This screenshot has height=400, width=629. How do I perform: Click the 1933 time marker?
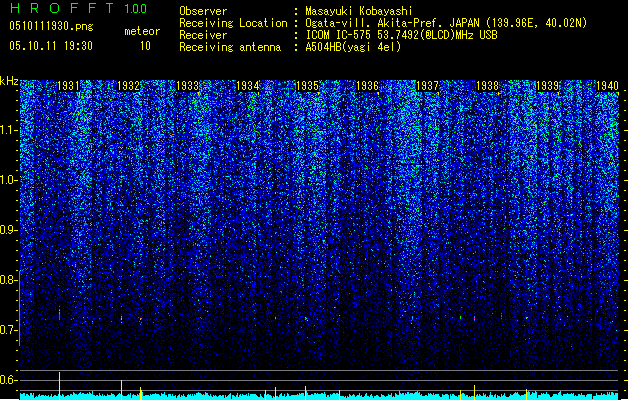188,86
